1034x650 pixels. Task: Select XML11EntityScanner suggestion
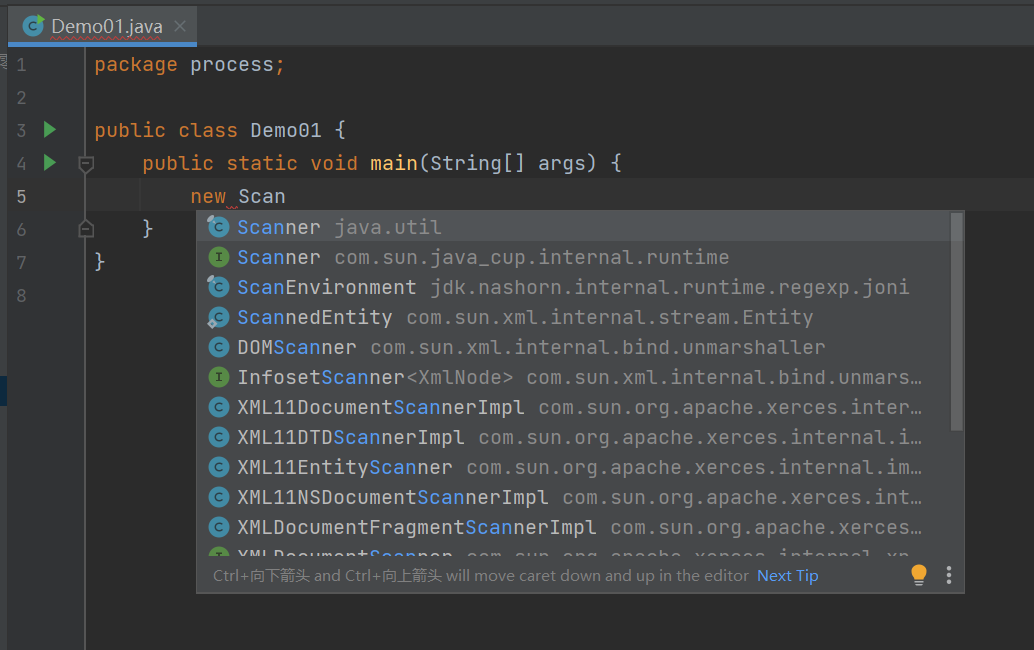click(344, 468)
